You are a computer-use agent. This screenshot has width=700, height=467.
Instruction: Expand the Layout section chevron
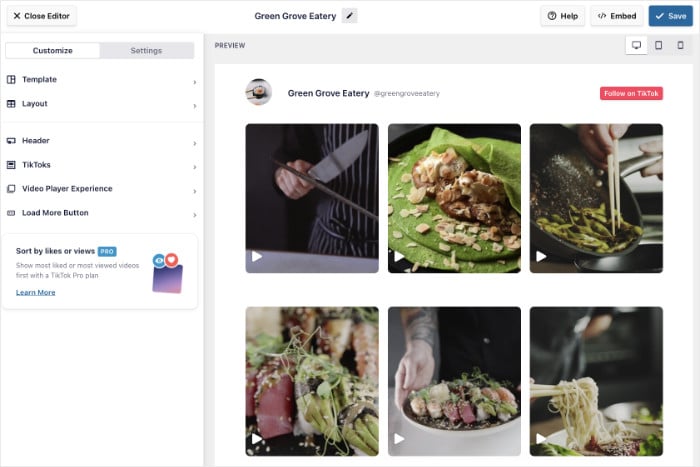coord(195,106)
